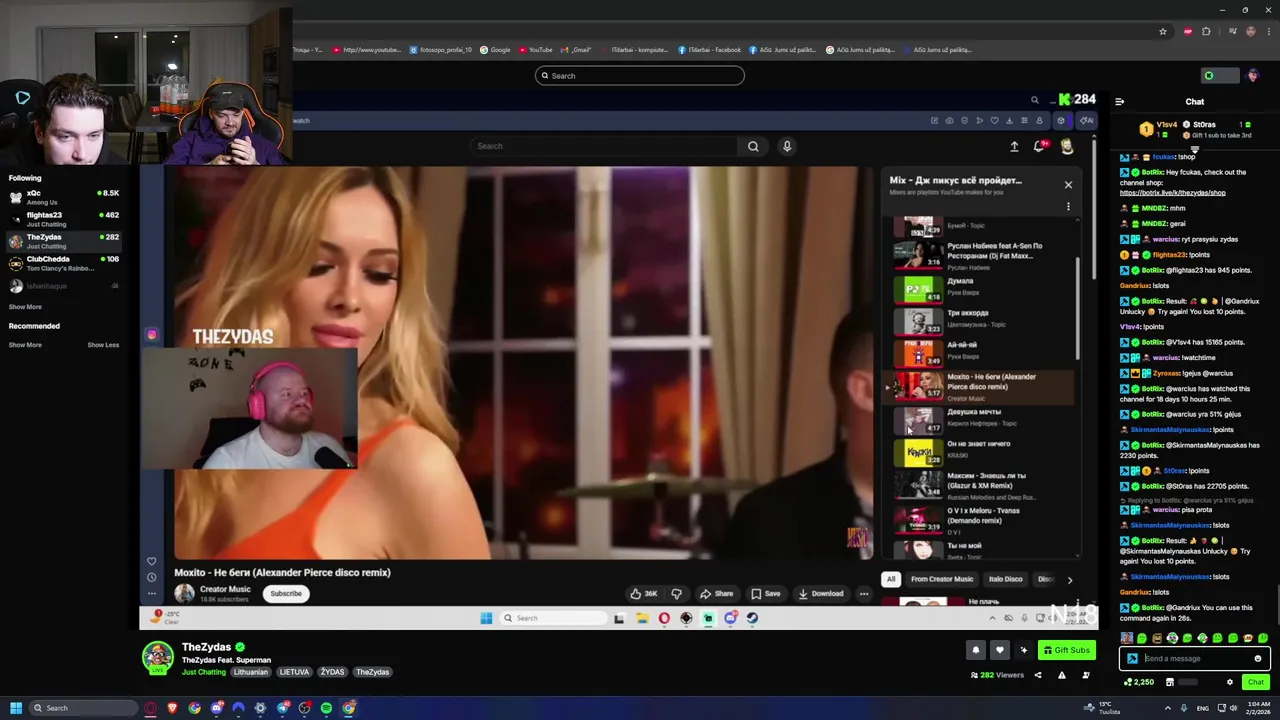Report the stream via warning triangle icon

(1061, 675)
